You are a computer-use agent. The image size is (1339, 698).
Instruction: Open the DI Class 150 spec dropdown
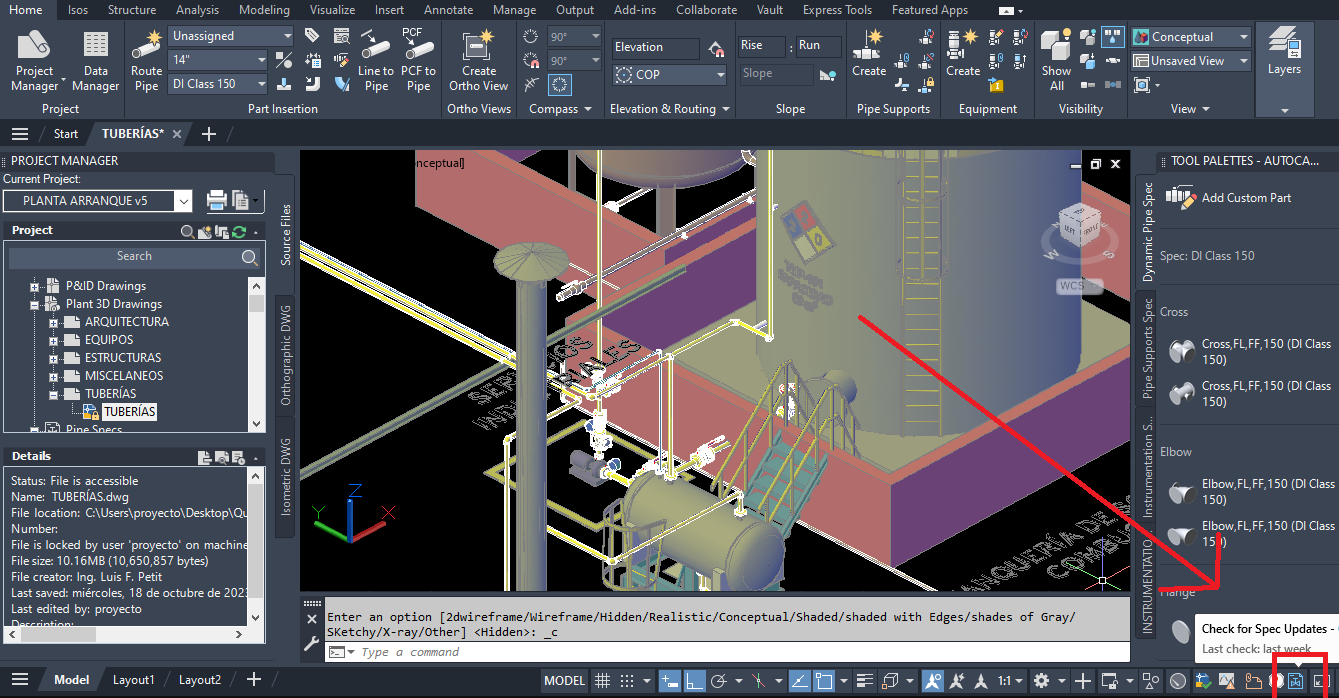click(218, 84)
